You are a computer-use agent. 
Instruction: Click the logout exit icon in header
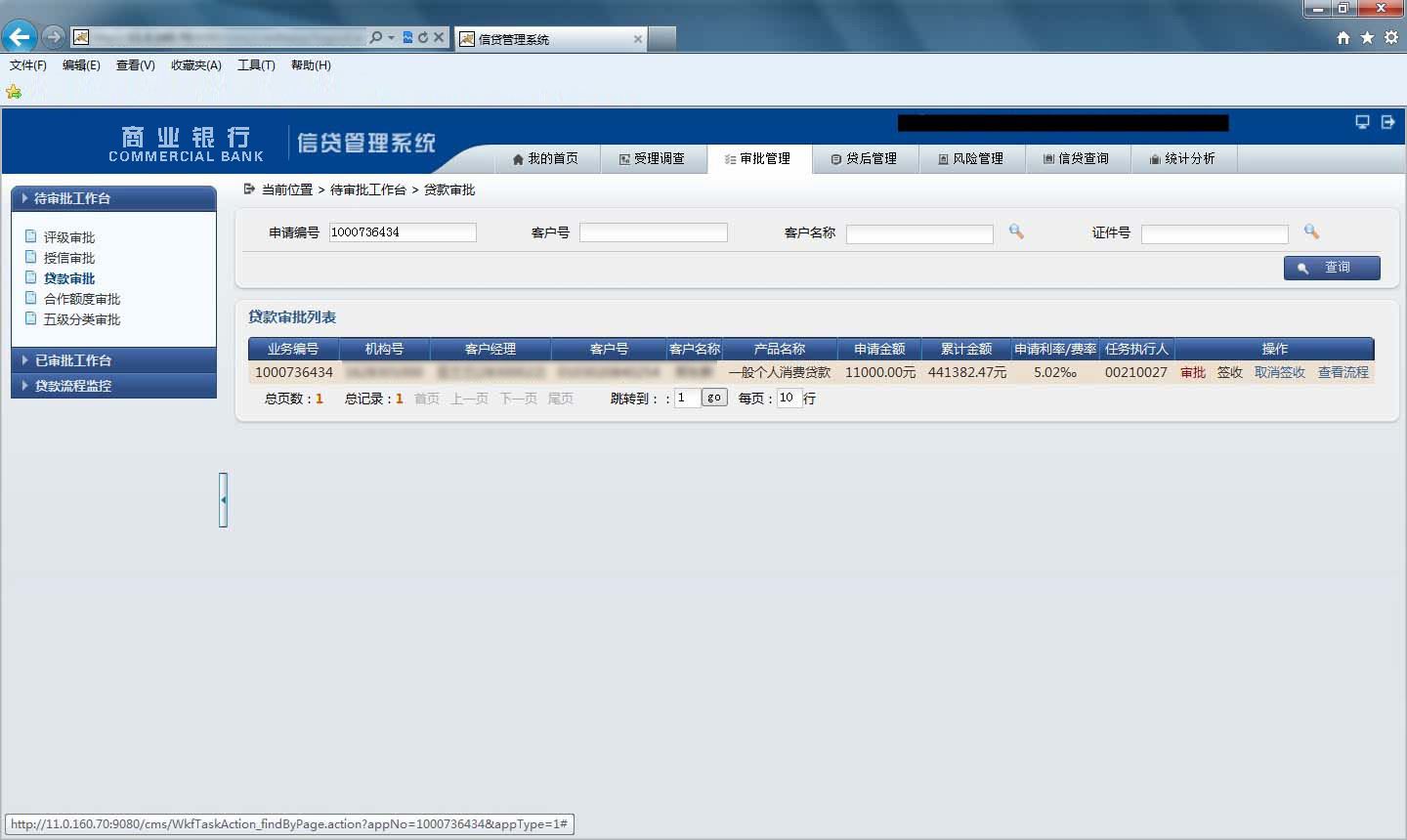[1387, 122]
